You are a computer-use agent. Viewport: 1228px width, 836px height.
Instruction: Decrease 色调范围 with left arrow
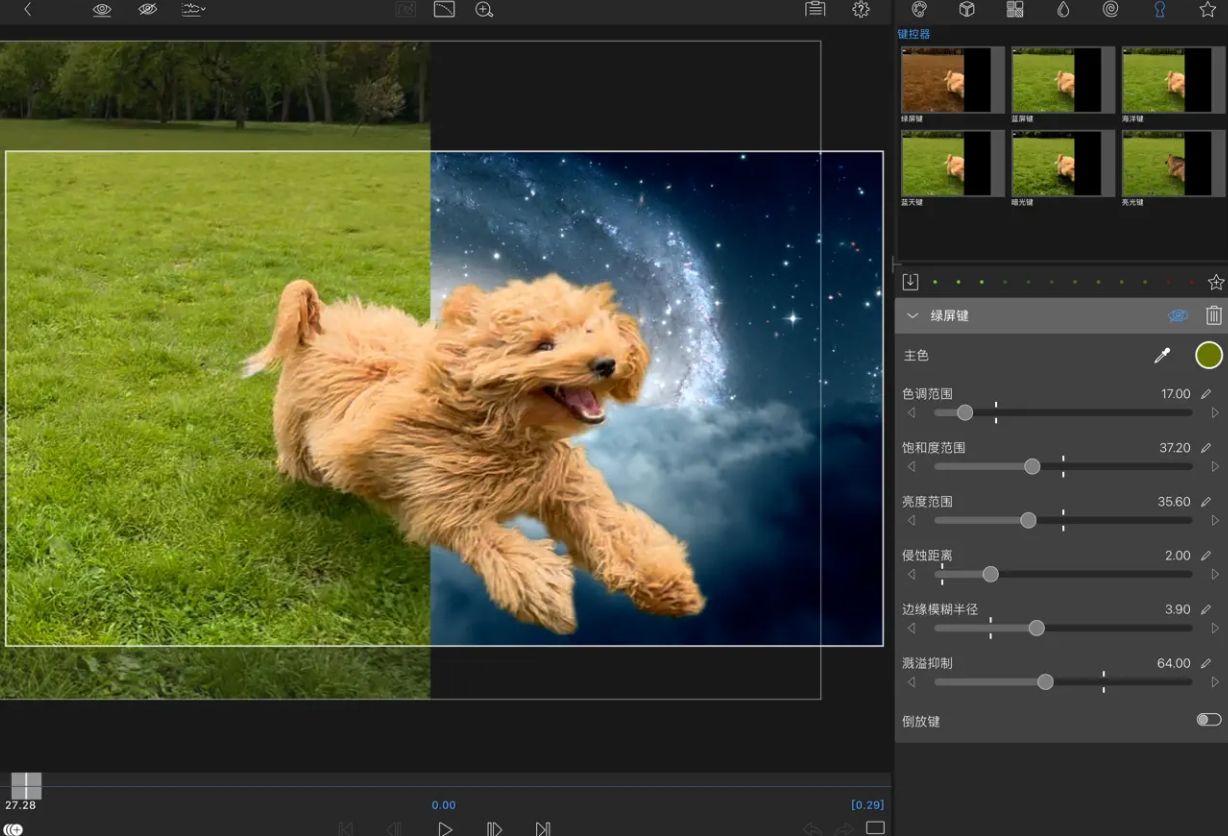click(x=911, y=412)
